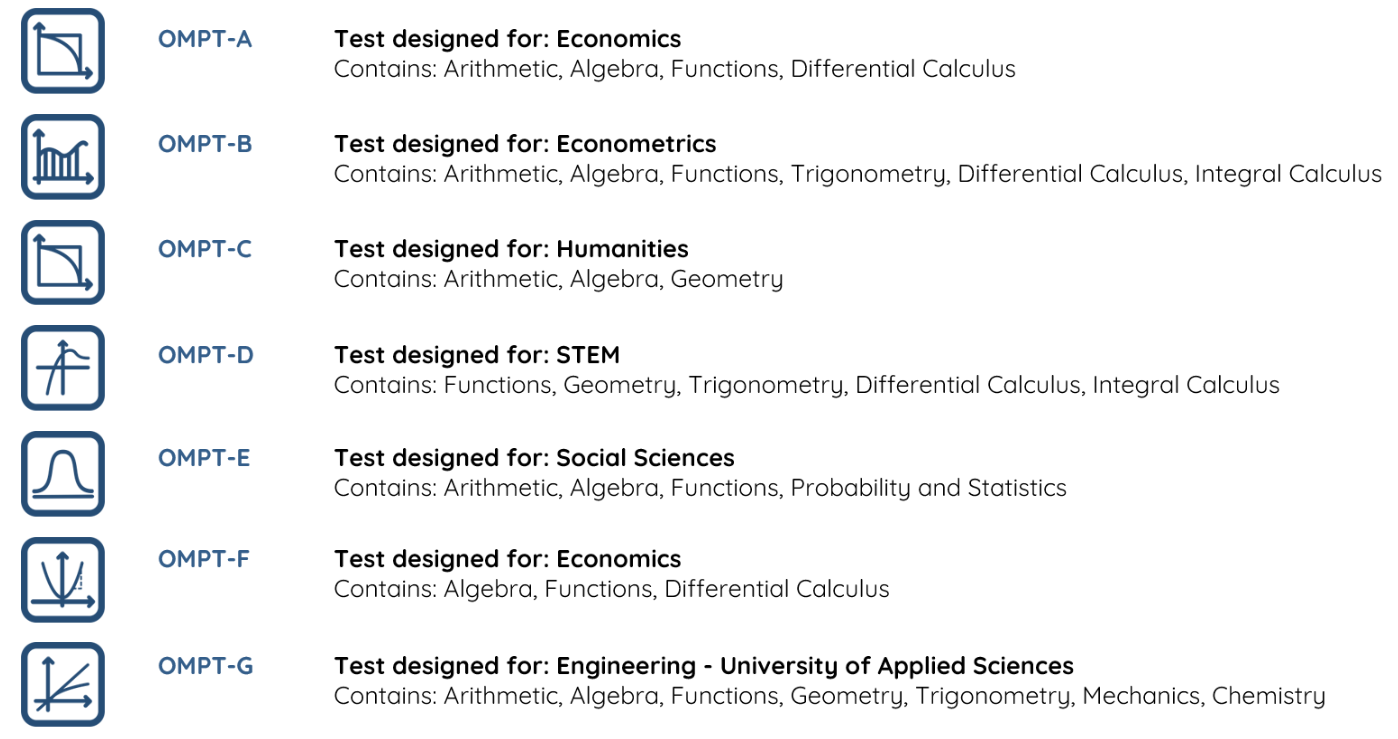This screenshot has height=739, width=1398.
Task: Click the 'Test designed for: Social Sciences' heading
Action: click(x=534, y=458)
